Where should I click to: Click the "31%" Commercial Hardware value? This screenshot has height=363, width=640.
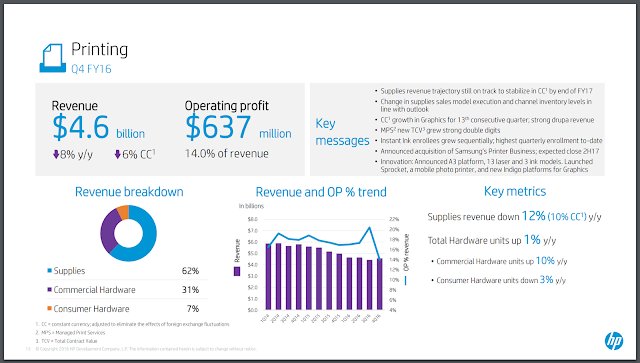[x=190, y=290]
